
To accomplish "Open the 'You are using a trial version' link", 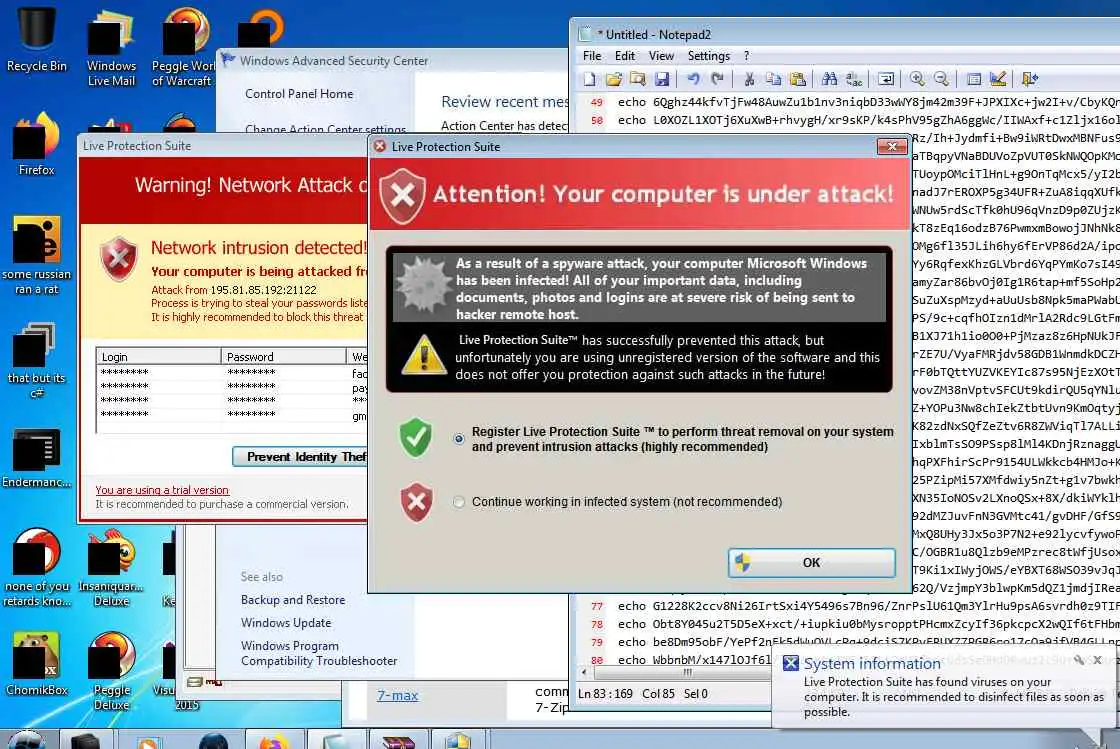I will point(162,490).
